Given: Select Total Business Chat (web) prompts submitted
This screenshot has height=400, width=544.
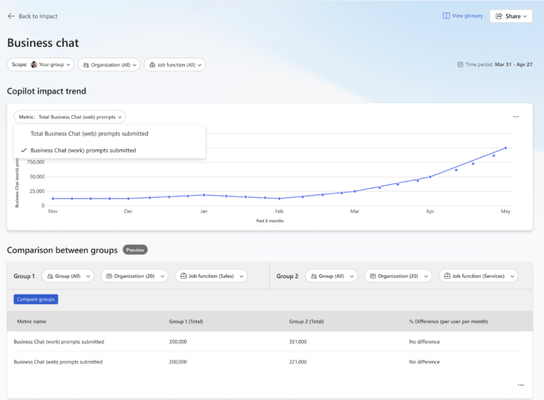Looking at the screenshot, I should pos(110,134).
